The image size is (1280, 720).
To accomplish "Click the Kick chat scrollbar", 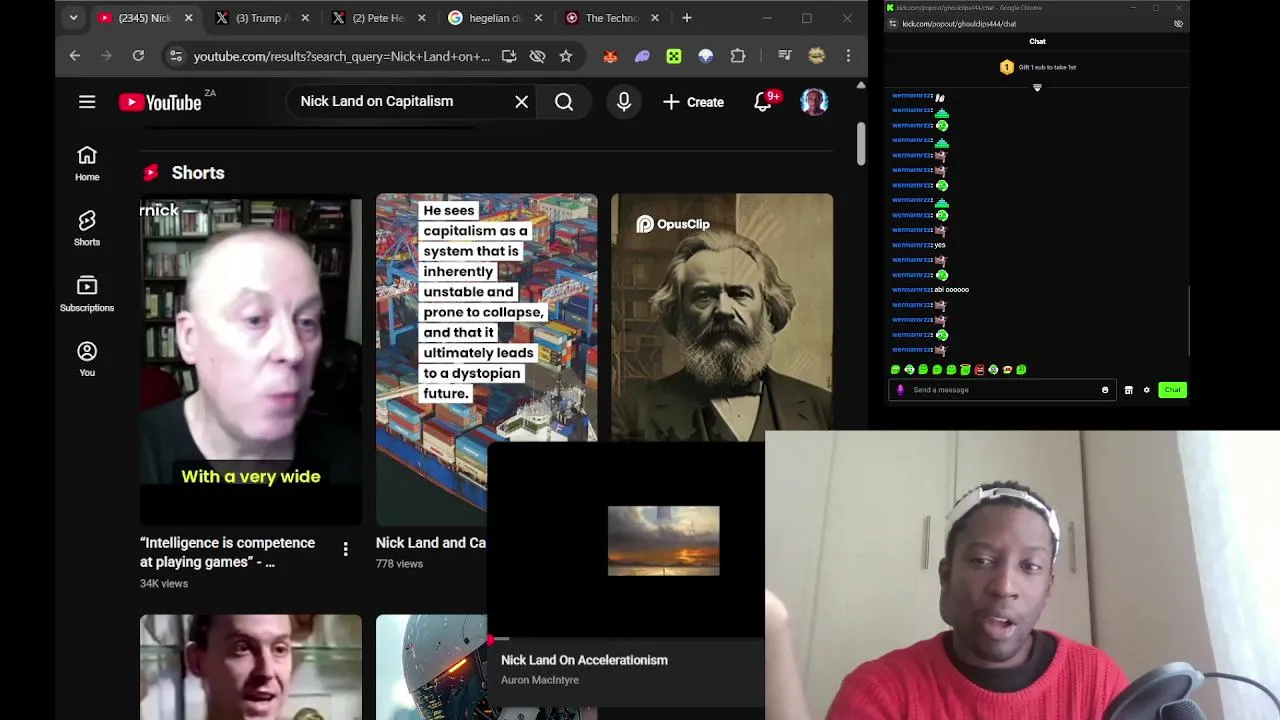I will point(1189,320).
